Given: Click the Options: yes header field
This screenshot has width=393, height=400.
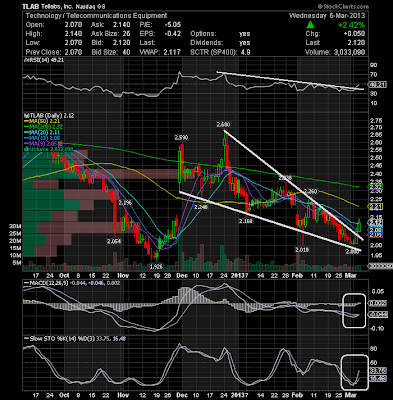Looking at the screenshot, I should pyautogui.click(x=220, y=34).
